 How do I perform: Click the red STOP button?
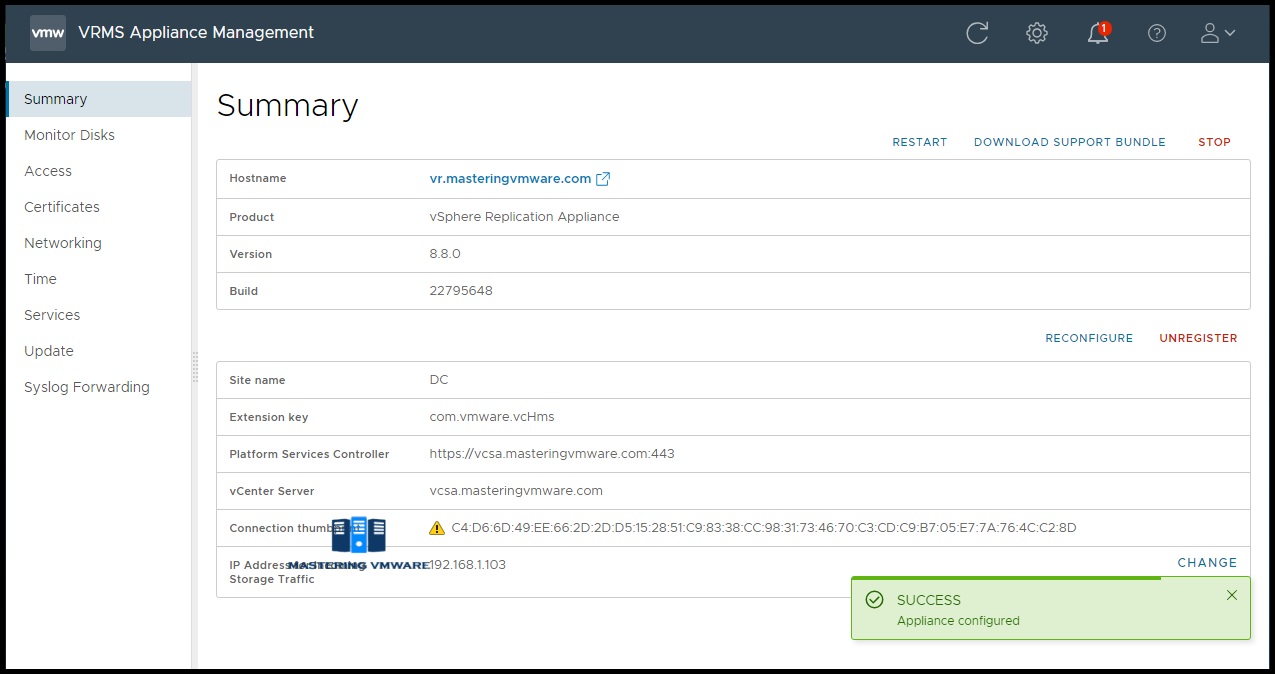pyautogui.click(x=1215, y=142)
